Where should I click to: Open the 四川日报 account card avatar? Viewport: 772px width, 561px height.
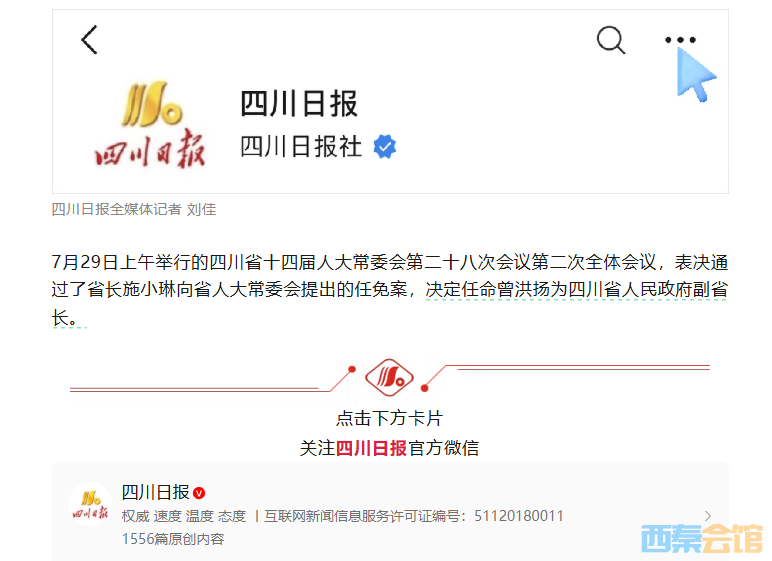tap(90, 504)
